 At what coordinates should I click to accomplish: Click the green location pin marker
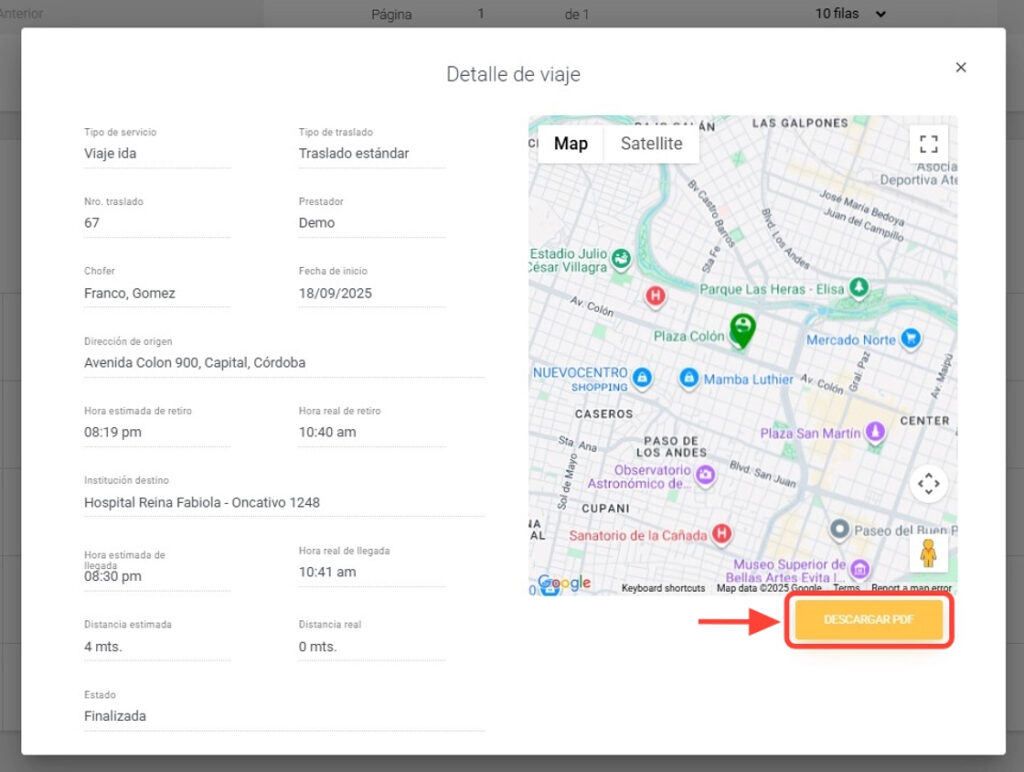741,330
